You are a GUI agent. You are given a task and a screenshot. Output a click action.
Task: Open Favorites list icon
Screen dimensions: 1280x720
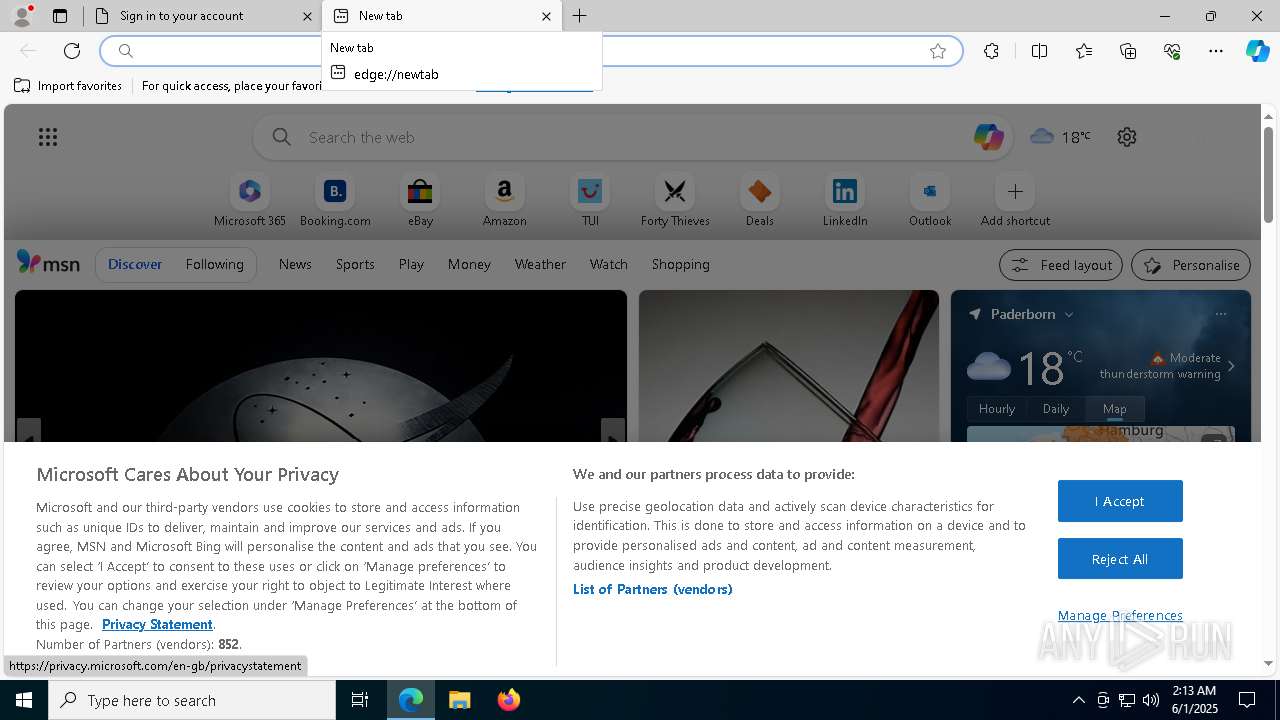tap(1084, 51)
